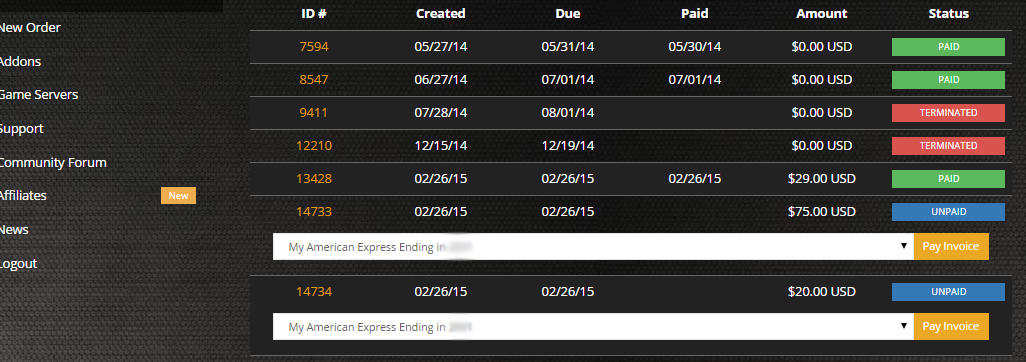The width and height of the screenshot is (1026, 362).
Task: Pay Invoice for the $20.00 invoice
Action: (x=951, y=327)
